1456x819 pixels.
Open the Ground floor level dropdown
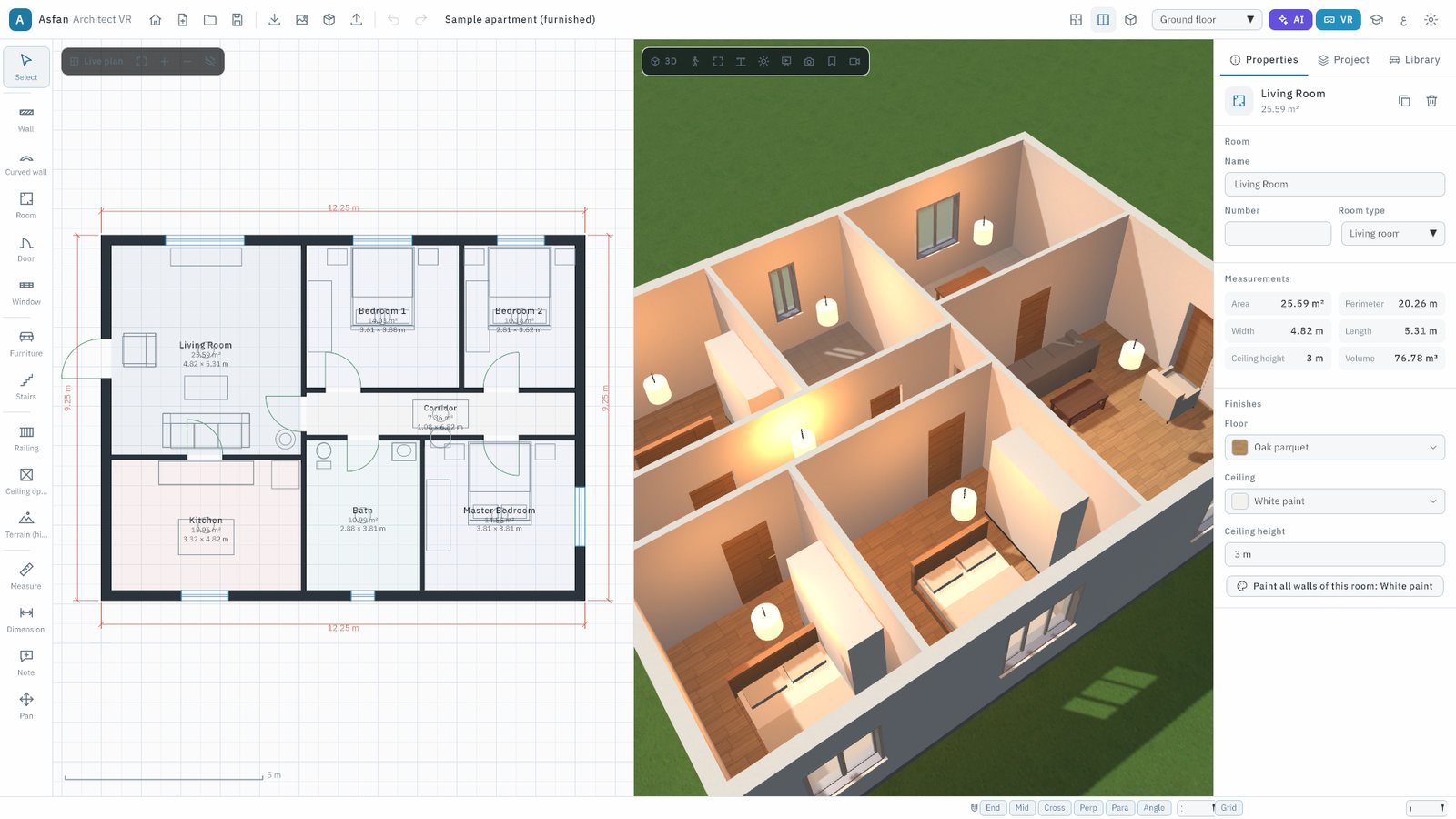(x=1207, y=19)
